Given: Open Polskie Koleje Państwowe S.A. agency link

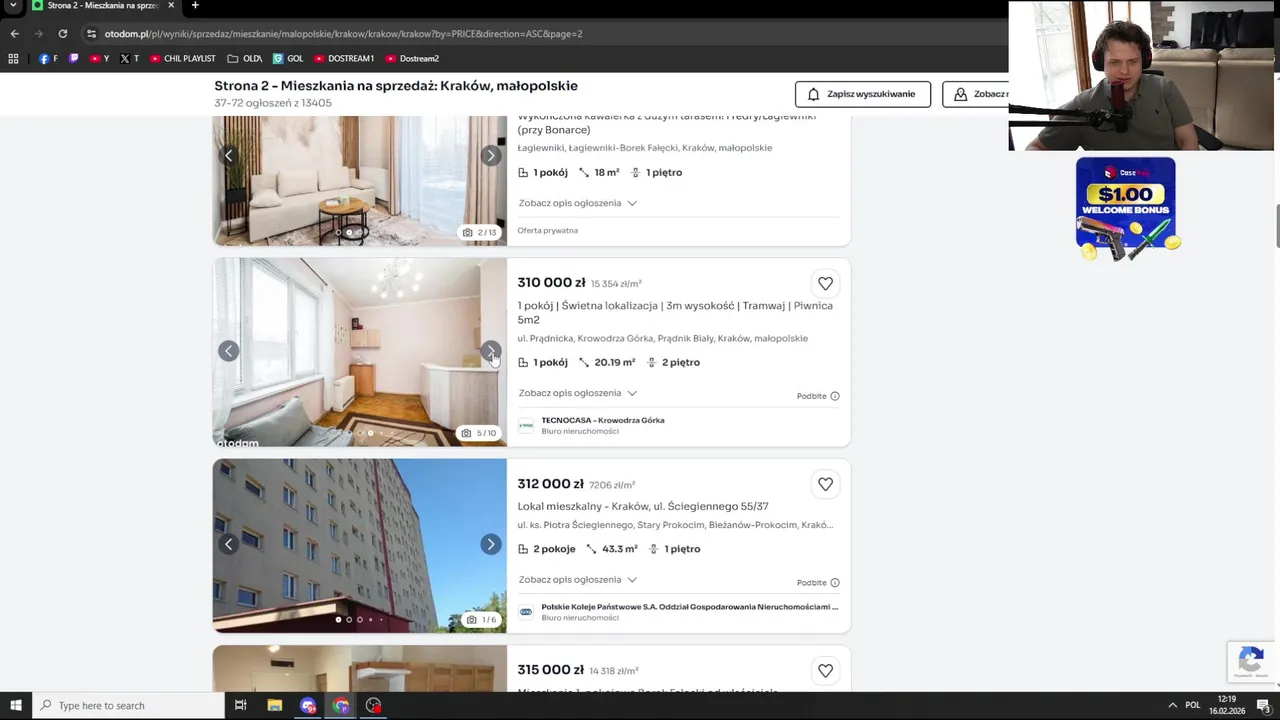Looking at the screenshot, I should tap(690, 606).
